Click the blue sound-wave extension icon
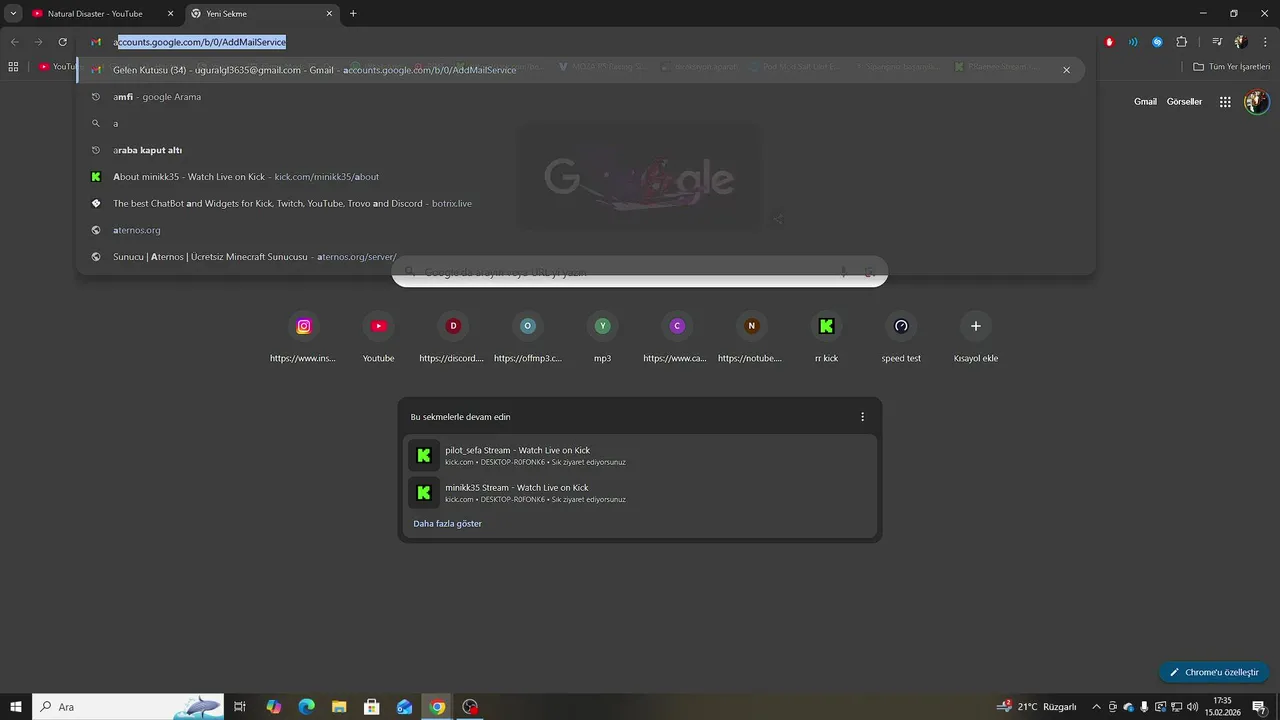 point(1133,42)
